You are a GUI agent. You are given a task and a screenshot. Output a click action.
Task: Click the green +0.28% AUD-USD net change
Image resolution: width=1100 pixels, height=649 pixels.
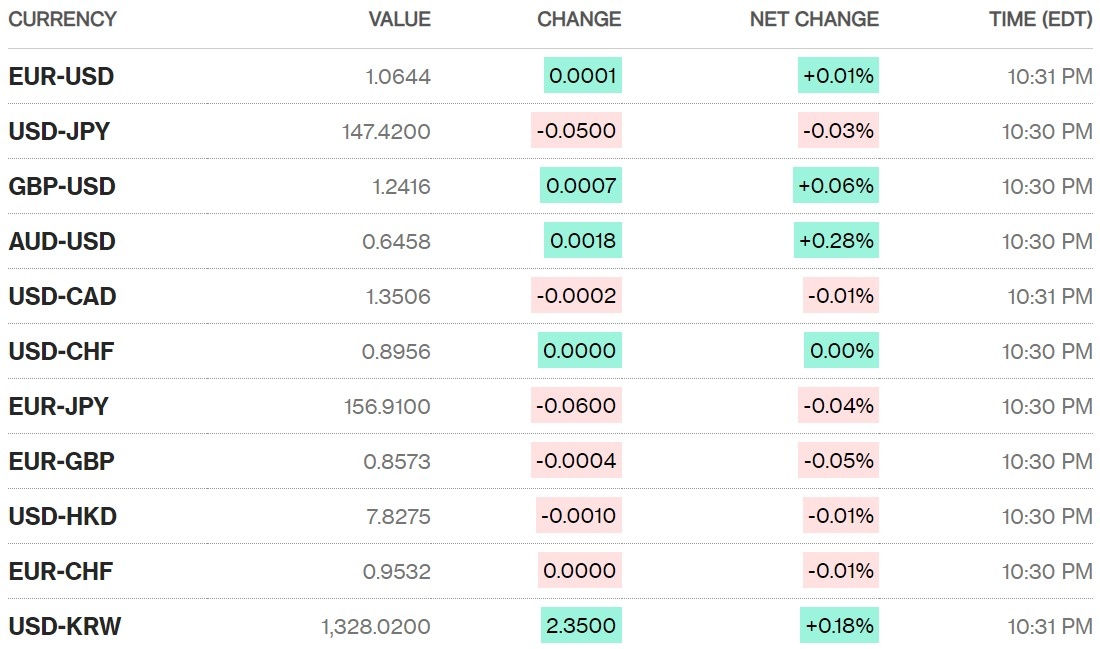pyautogui.click(x=836, y=241)
